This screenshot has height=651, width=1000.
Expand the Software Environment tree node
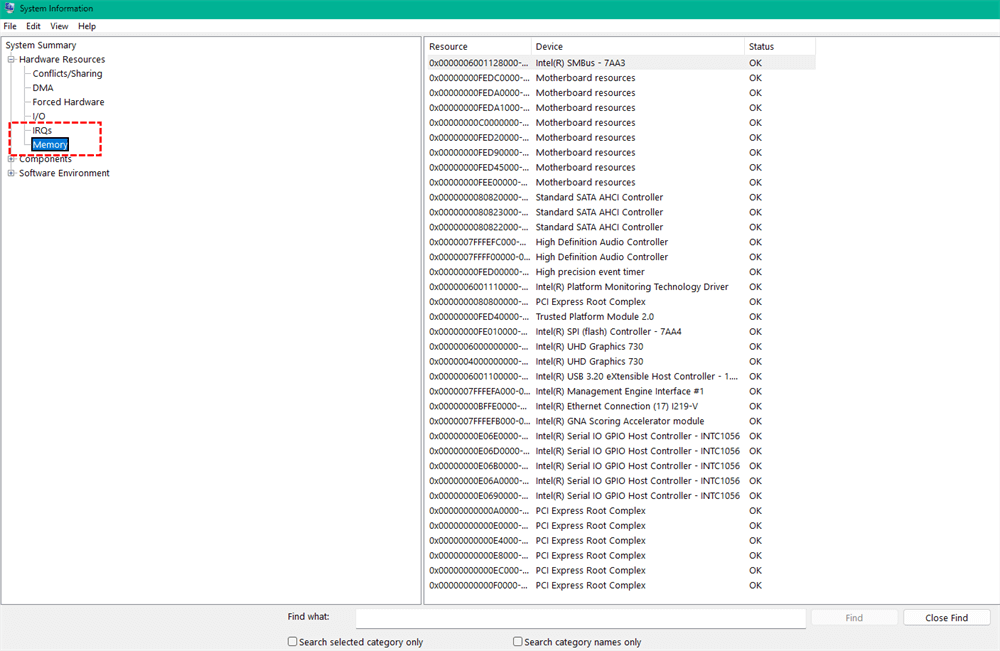tap(11, 173)
